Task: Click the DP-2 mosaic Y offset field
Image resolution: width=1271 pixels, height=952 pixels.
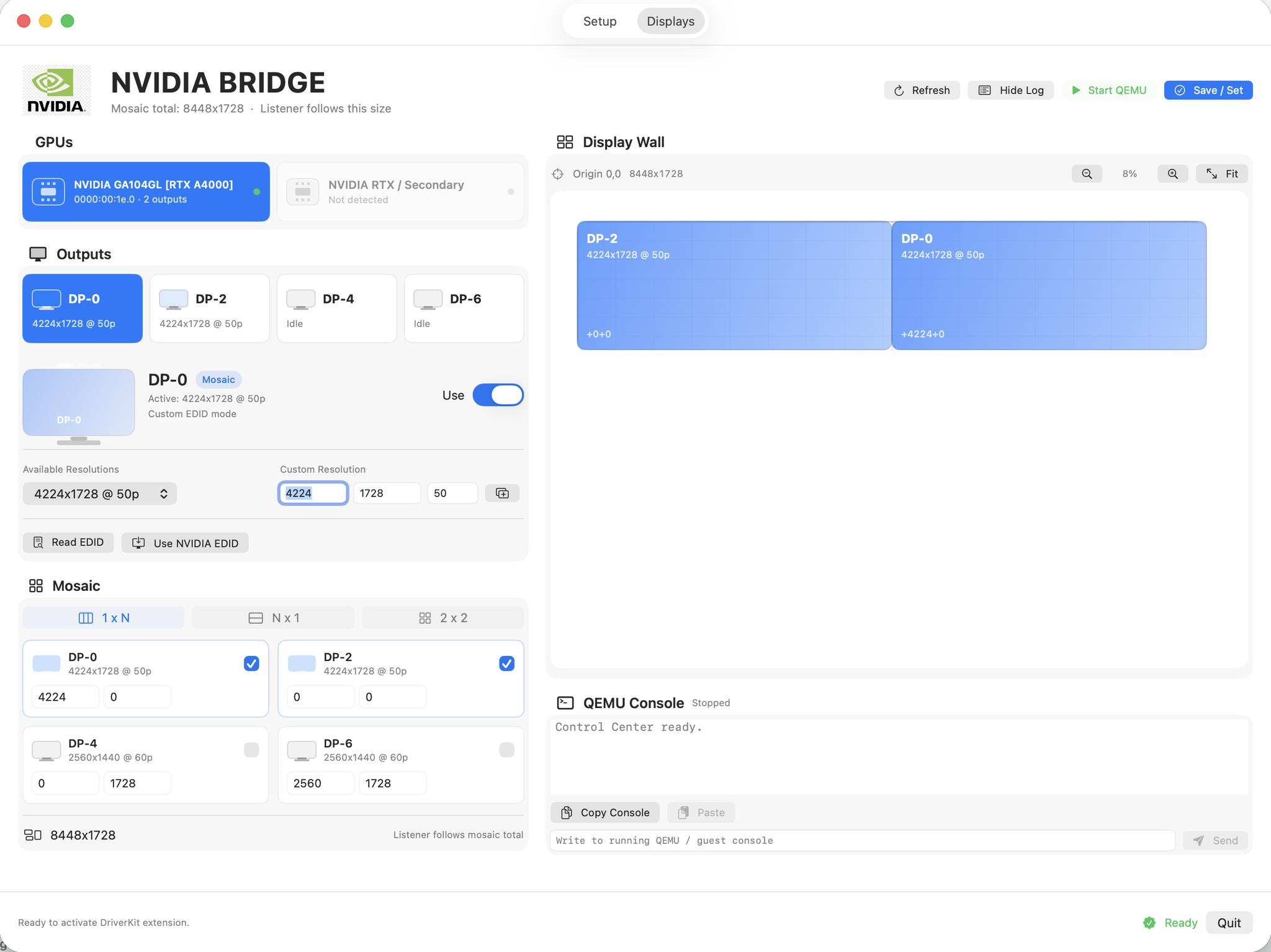Action: coord(393,697)
